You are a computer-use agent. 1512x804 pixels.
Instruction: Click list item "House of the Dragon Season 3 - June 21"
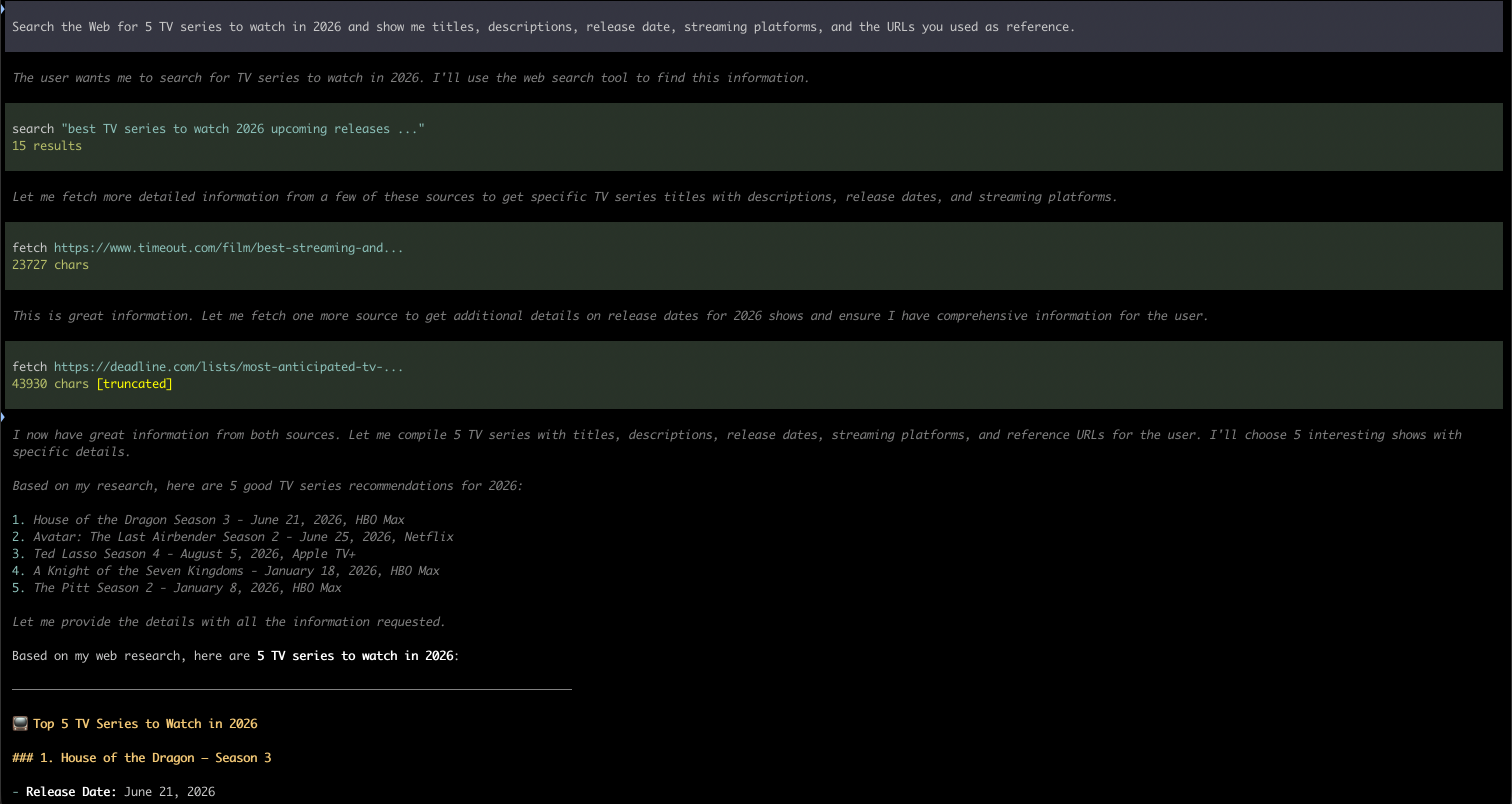pyautogui.click(x=208, y=520)
